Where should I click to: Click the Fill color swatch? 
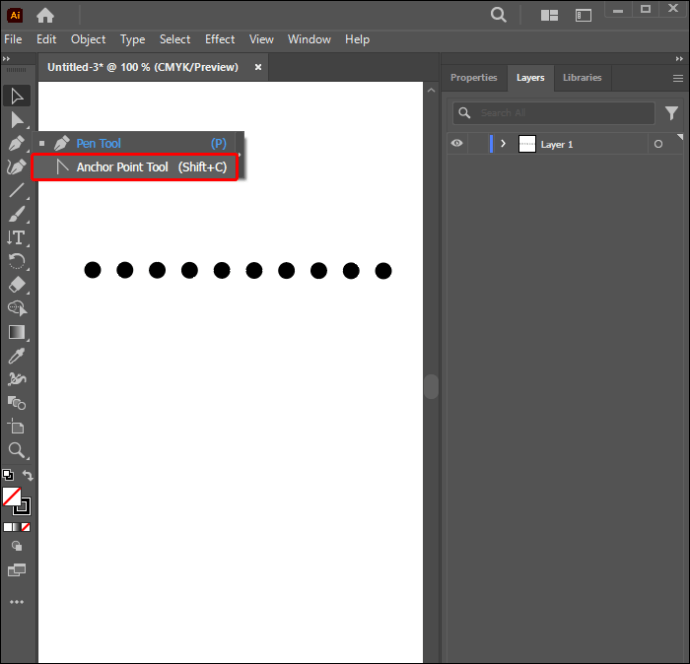[x=11, y=497]
